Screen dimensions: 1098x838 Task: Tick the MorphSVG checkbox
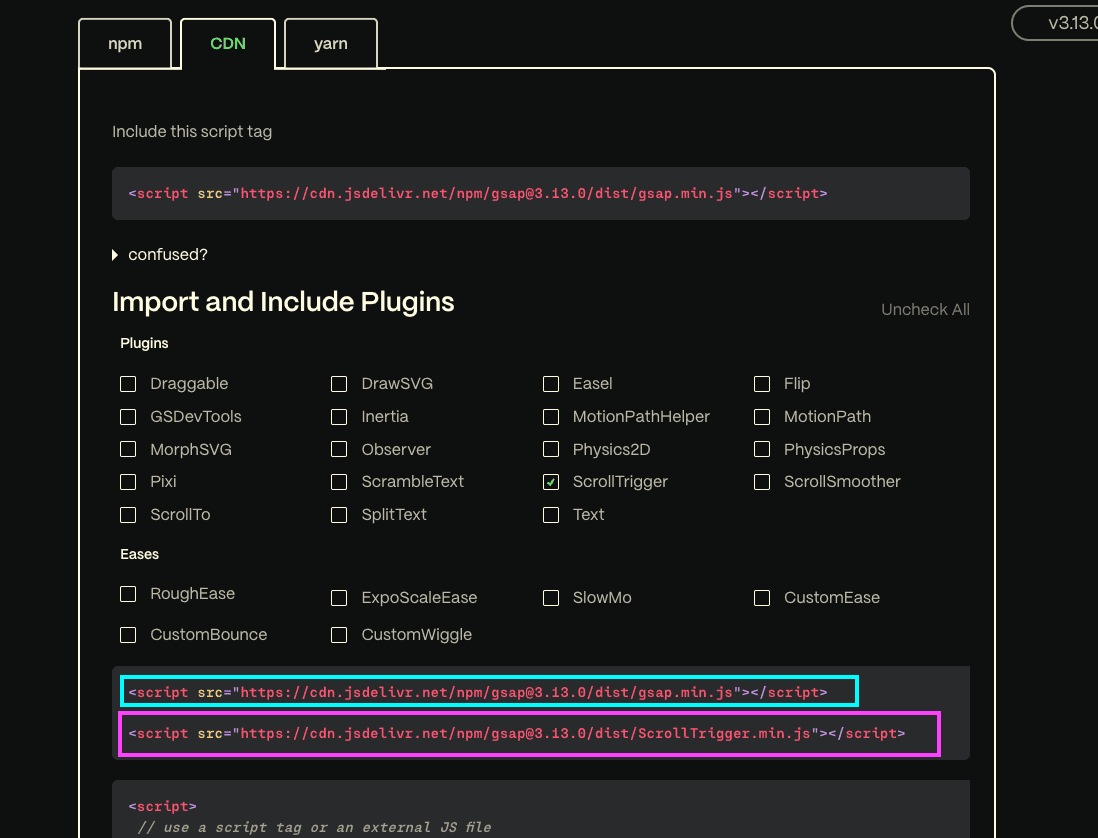click(x=128, y=450)
